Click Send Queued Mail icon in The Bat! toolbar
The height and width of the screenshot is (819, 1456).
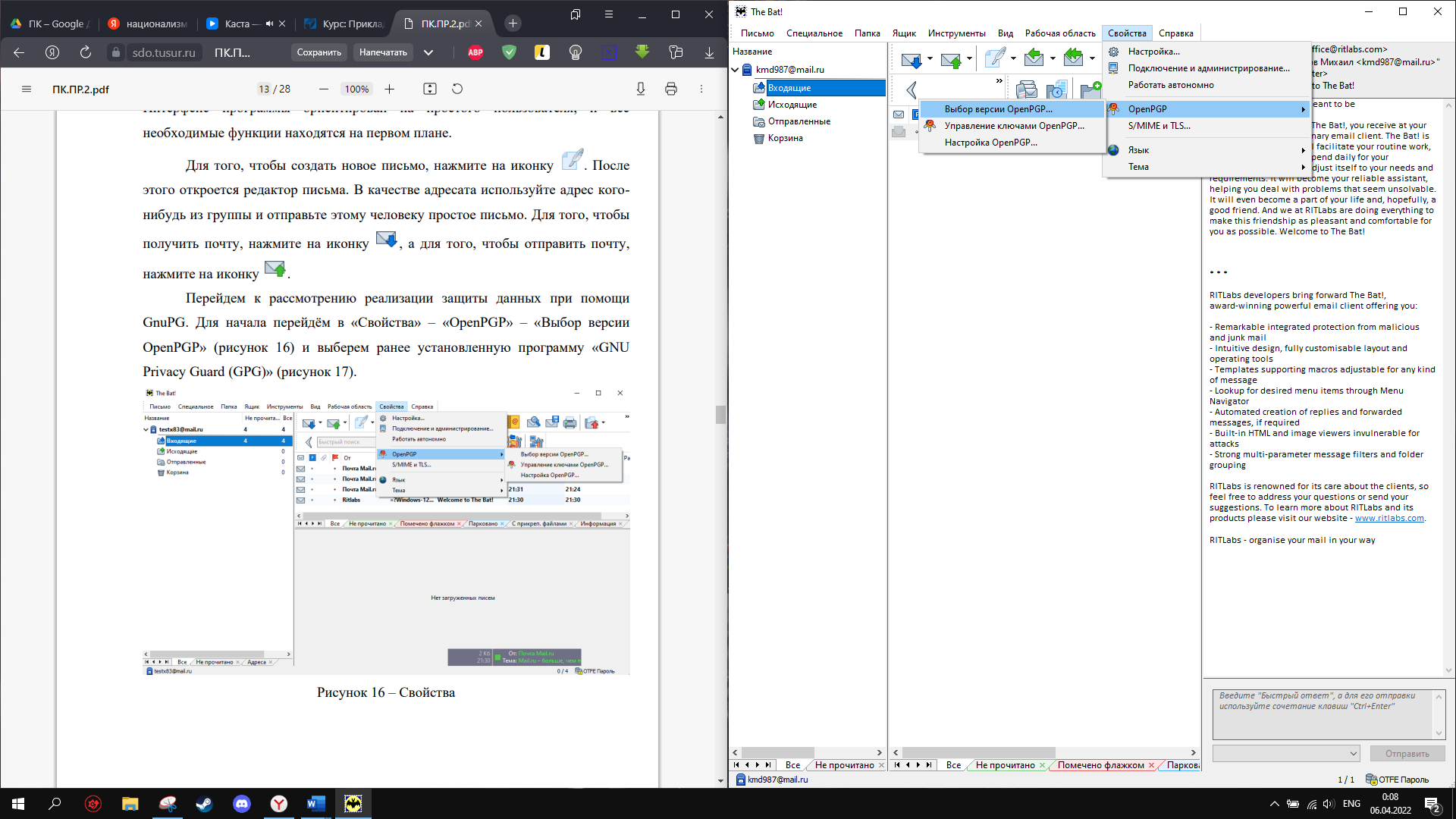tap(951, 59)
